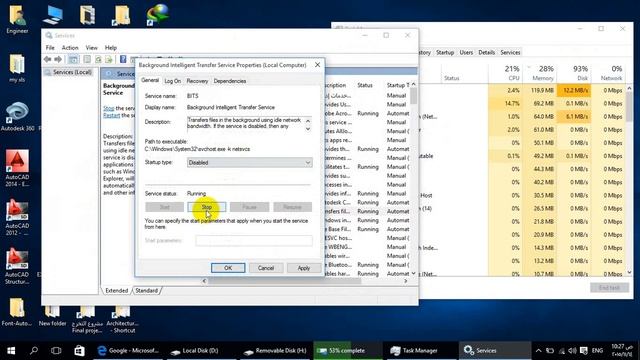The width and height of the screenshot is (640, 360).
Task: Open the Action menu in Services
Action: pos(70,48)
